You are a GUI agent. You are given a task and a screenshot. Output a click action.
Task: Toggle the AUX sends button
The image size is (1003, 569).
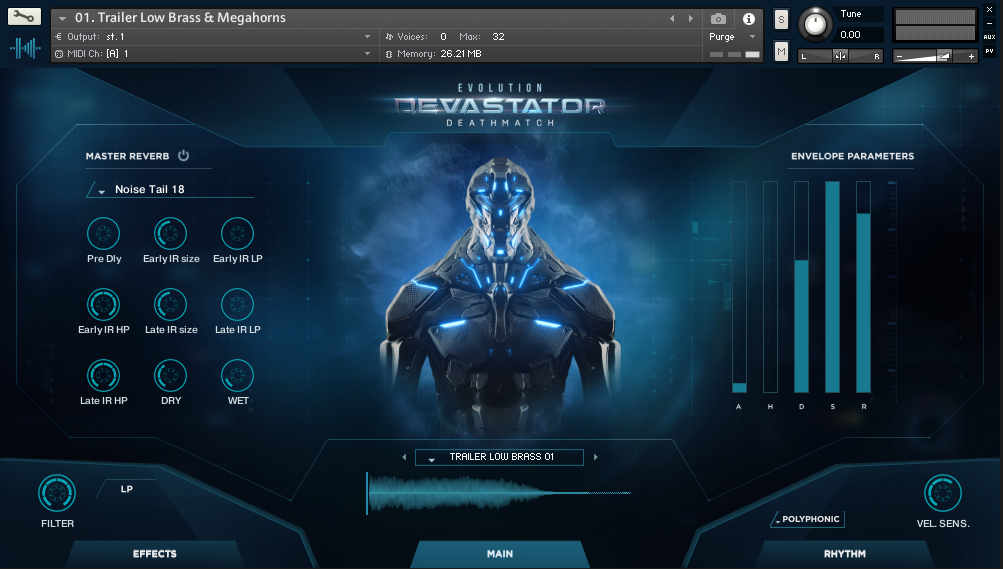coord(990,37)
